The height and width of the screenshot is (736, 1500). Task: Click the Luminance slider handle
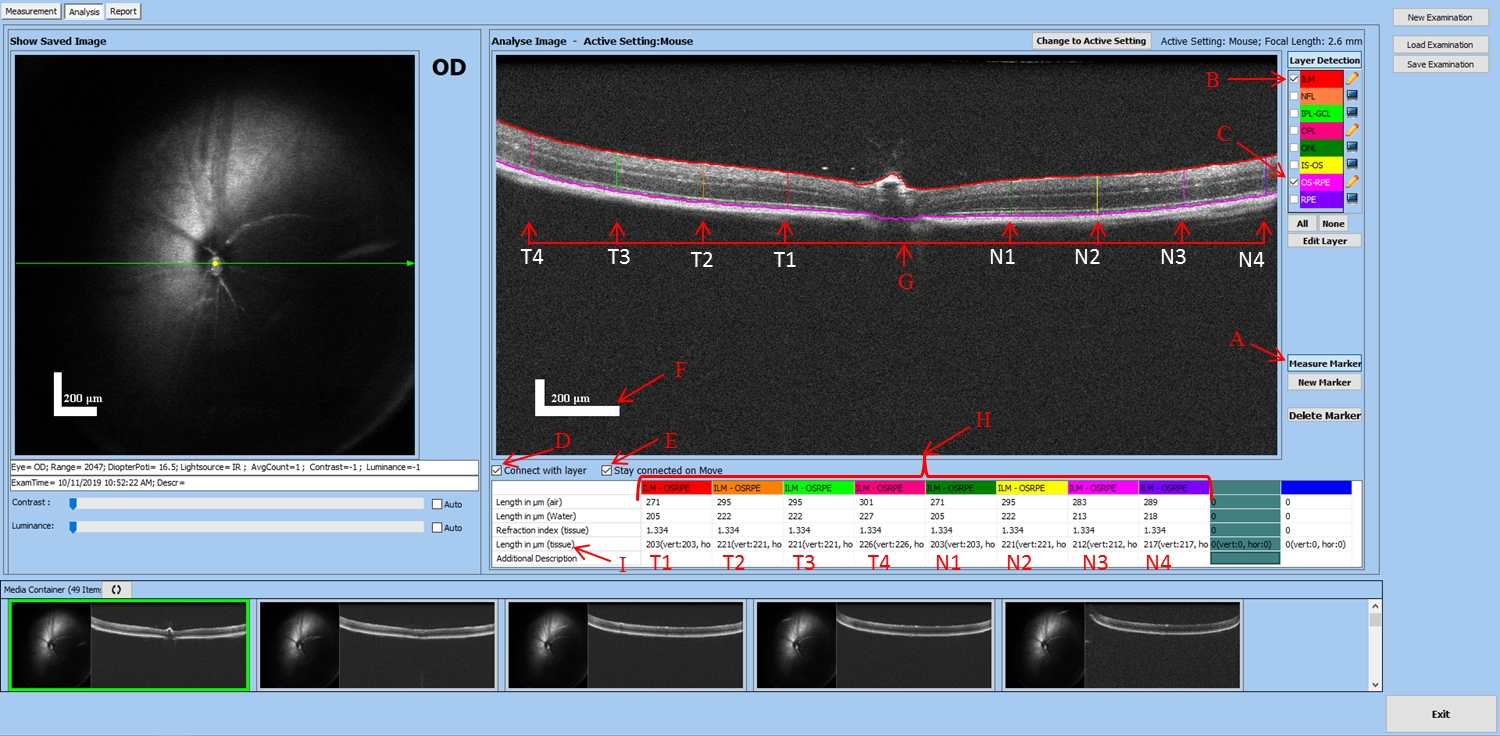(x=73, y=527)
